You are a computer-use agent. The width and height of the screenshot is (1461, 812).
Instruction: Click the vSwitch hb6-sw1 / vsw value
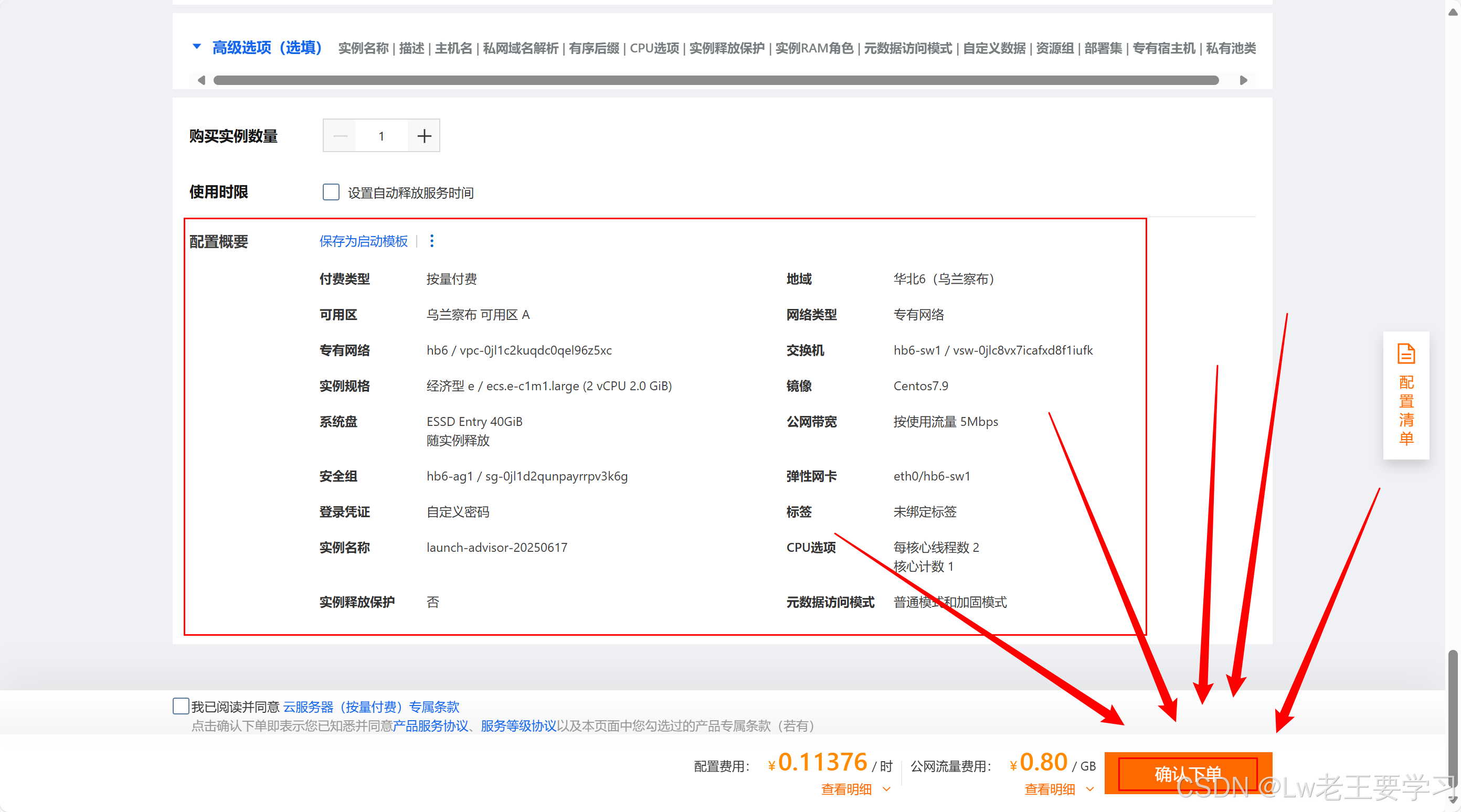click(x=993, y=350)
